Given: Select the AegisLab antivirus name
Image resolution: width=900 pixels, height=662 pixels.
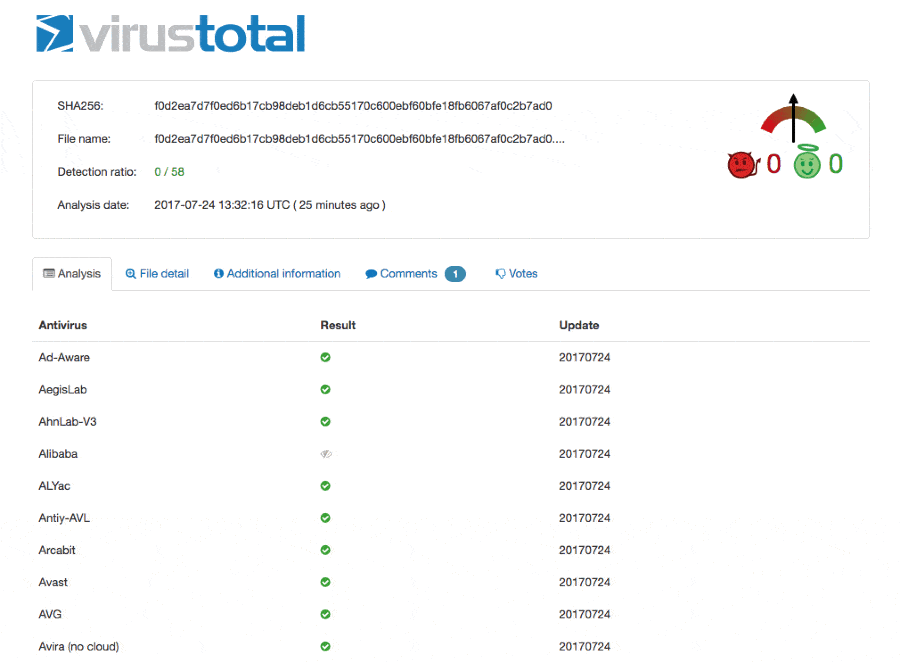Looking at the screenshot, I should click(x=63, y=389).
